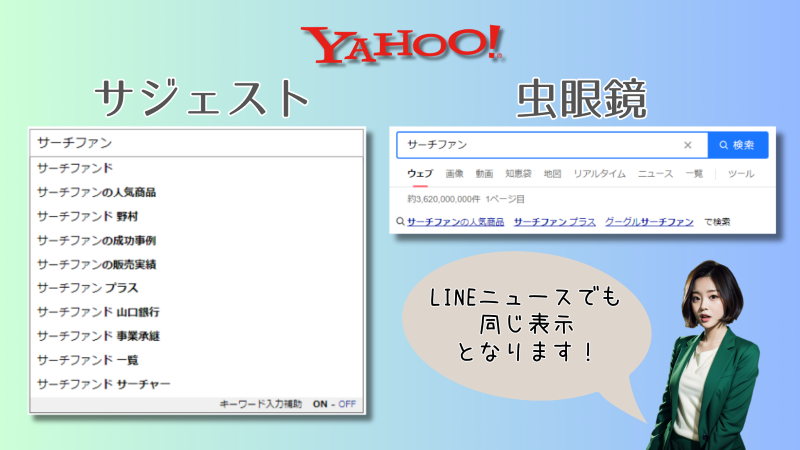Choose suggestion サーチファンの人気商品 in list

(196, 192)
